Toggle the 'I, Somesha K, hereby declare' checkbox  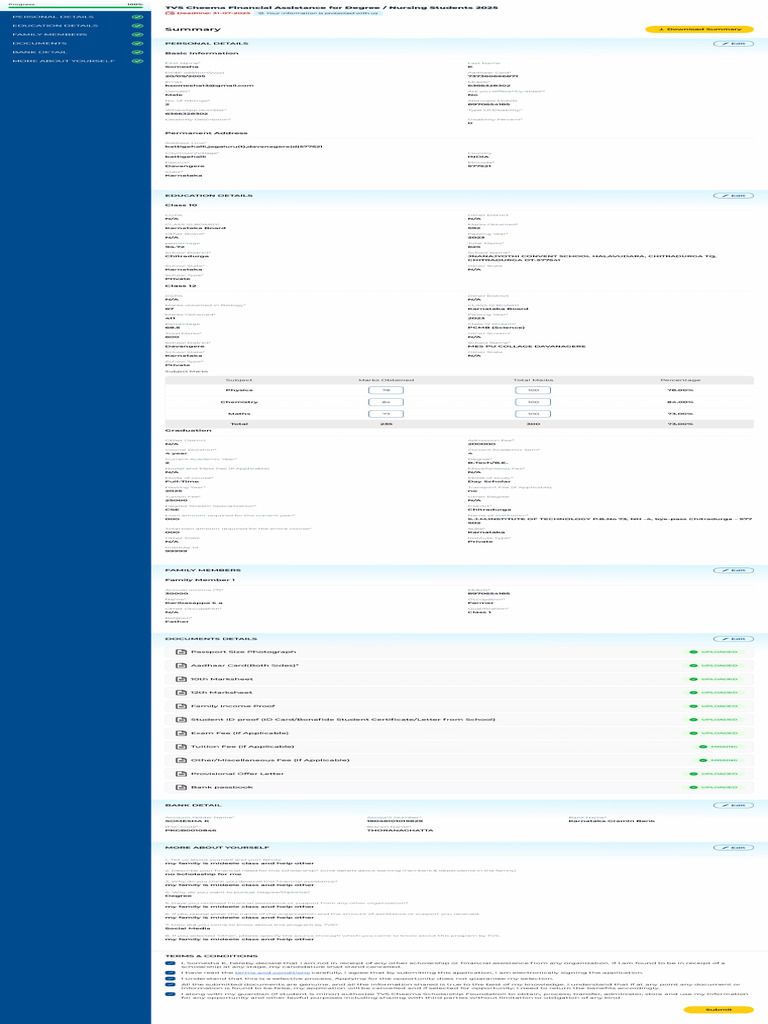tap(170, 963)
